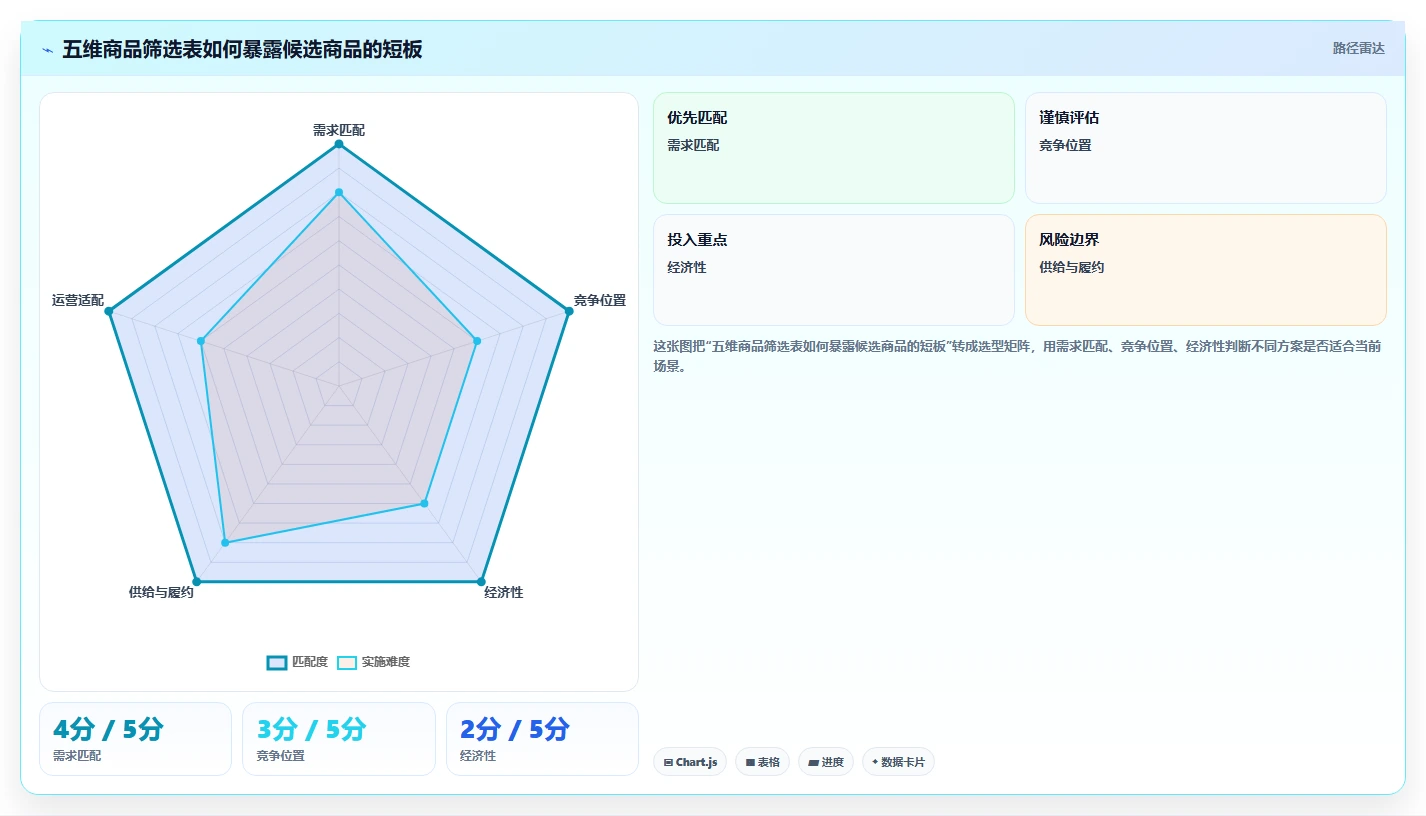The image size is (1426, 816).
Task: Click inner 实施难度 point on 供给与履约 axis
Action: (x=225, y=543)
